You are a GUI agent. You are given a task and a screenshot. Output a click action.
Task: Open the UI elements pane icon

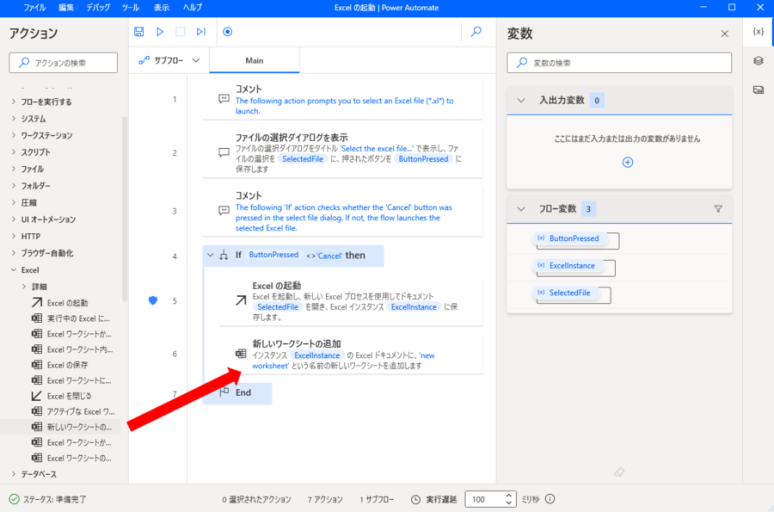coord(758,61)
